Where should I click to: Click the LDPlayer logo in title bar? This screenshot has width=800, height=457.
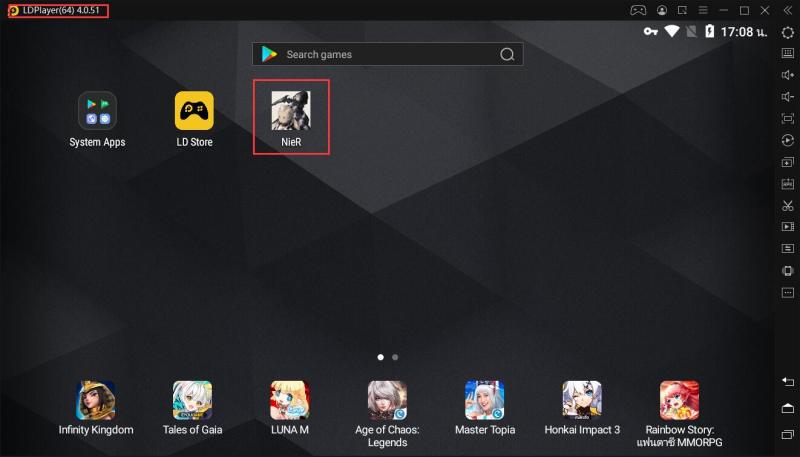(14, 10)
